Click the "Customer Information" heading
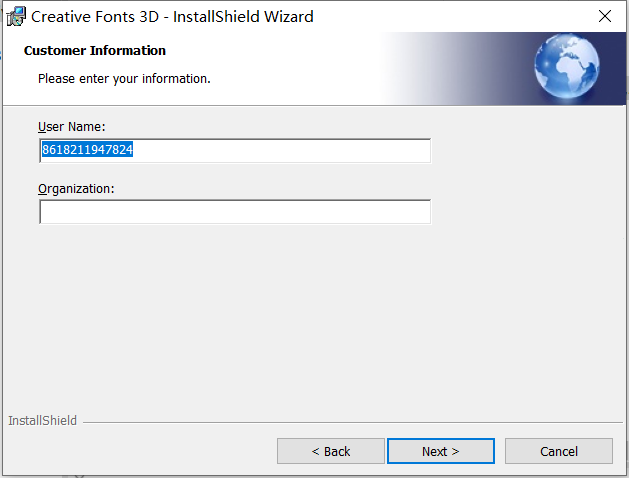 (95, 51)
